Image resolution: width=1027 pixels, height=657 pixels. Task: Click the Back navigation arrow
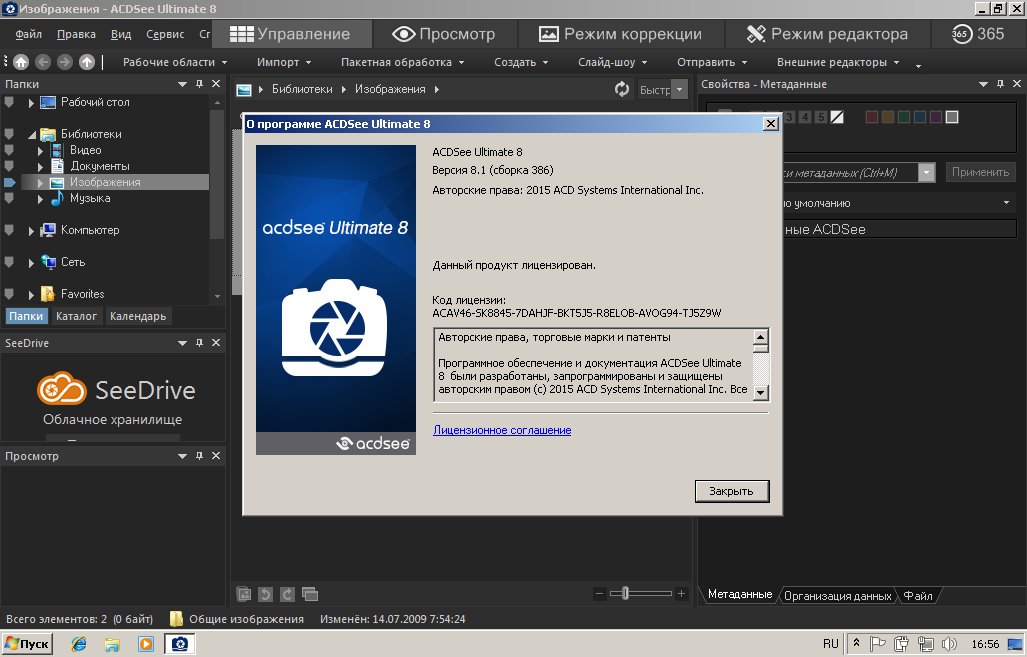click(43, 62)
